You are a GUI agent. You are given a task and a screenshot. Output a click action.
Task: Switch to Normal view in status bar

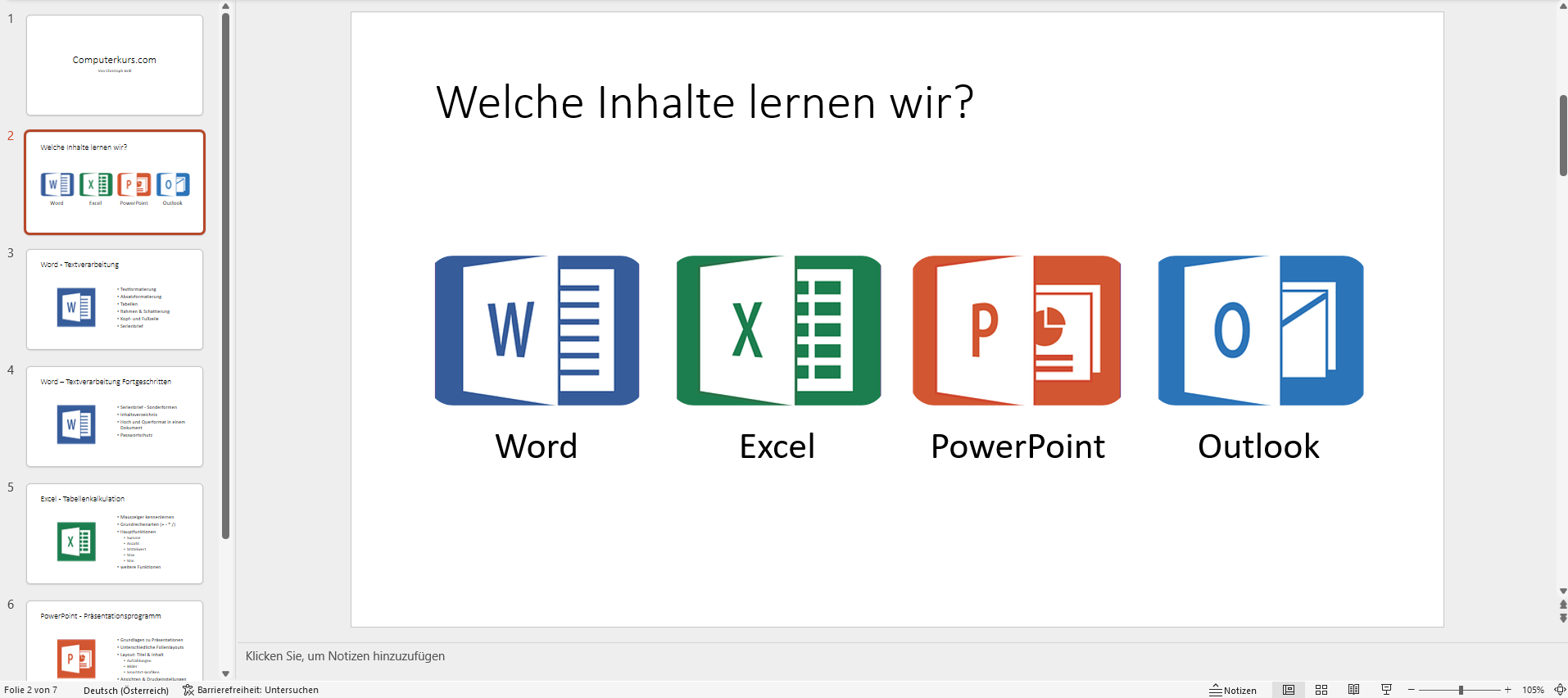click(x=1289, y=690)
